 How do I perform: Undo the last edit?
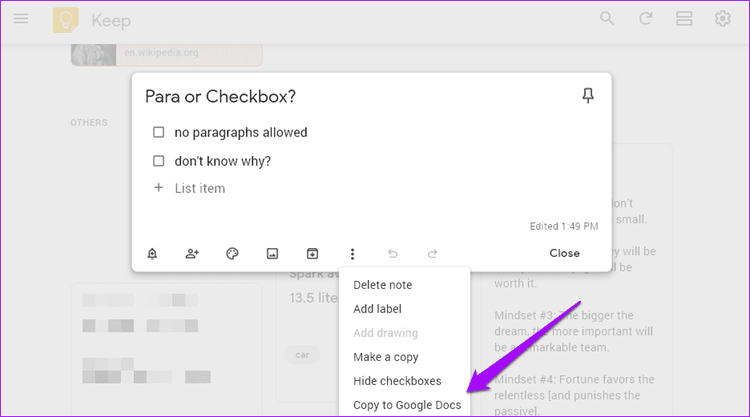[392, 253]
